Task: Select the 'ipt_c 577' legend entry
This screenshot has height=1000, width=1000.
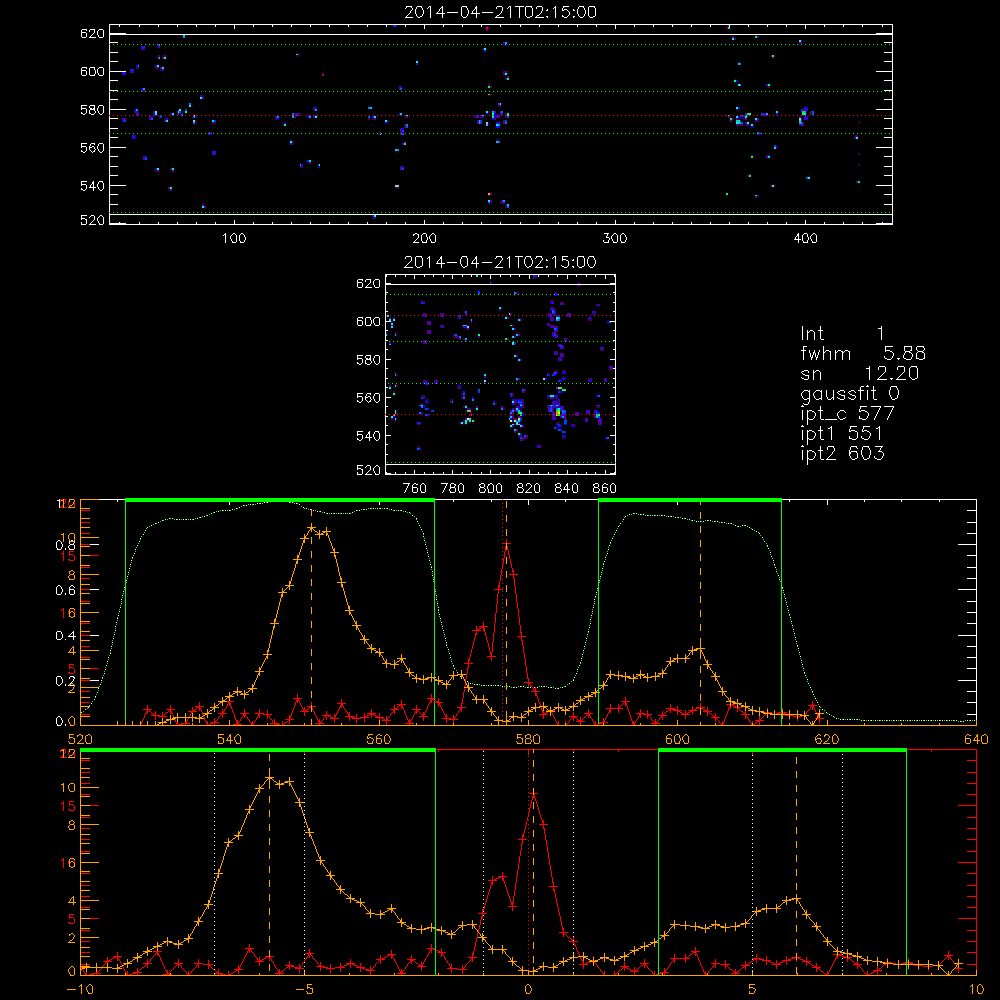Action: [x=848, y=414]
